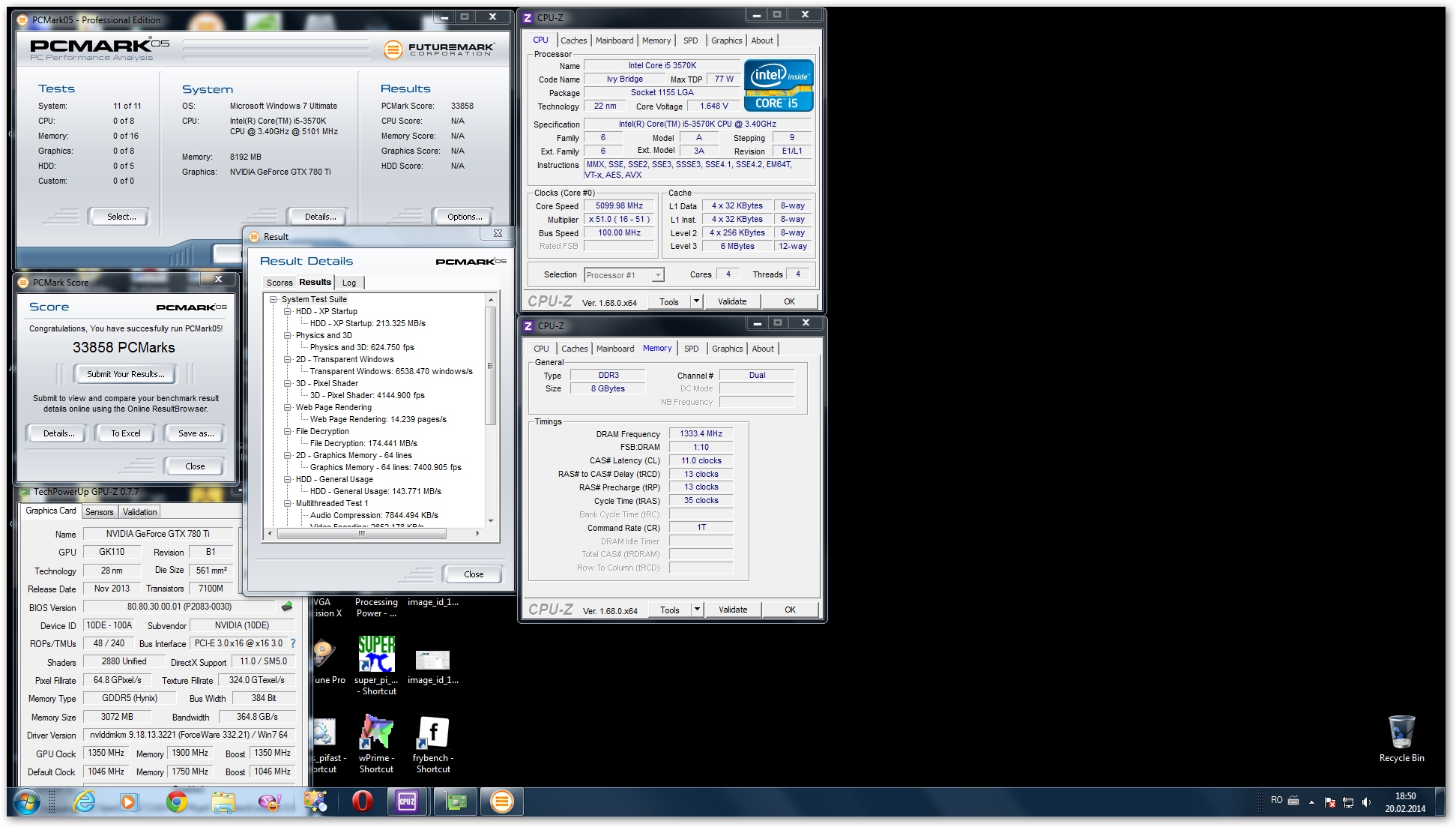Click the Result tree vertical scrollbar thumb
This screenshot has width=1456, height=827.
(x=491, y=365)
